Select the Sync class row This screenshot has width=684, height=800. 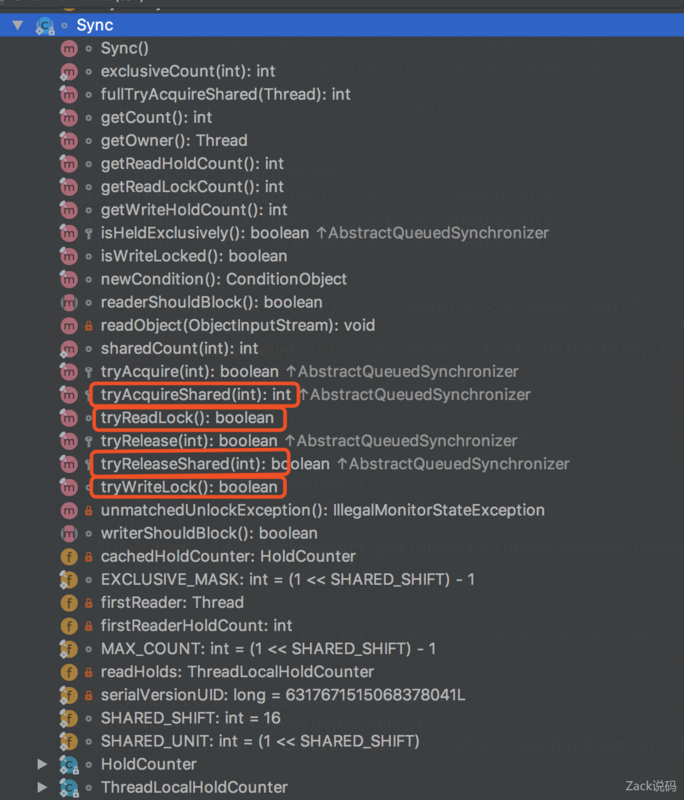342,25
